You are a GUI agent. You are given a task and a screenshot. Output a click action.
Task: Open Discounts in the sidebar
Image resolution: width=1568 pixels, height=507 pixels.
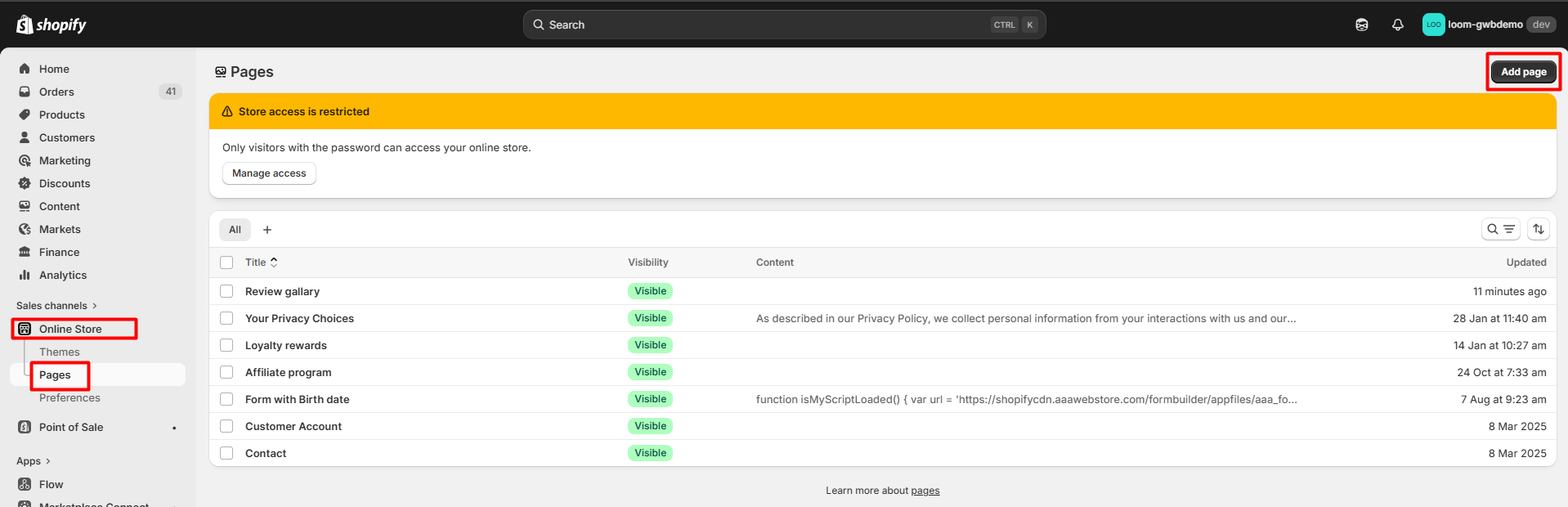pos(65,183)
